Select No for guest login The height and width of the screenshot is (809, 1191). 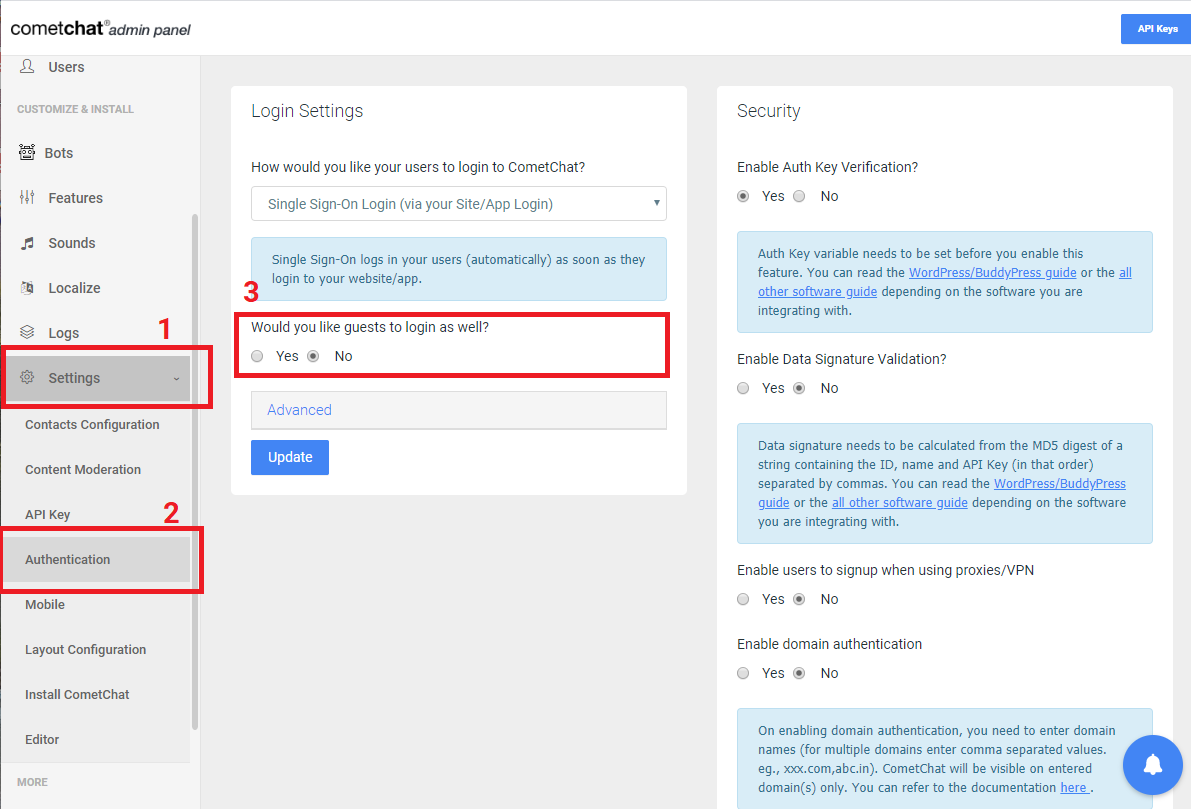tap(313, 356)
